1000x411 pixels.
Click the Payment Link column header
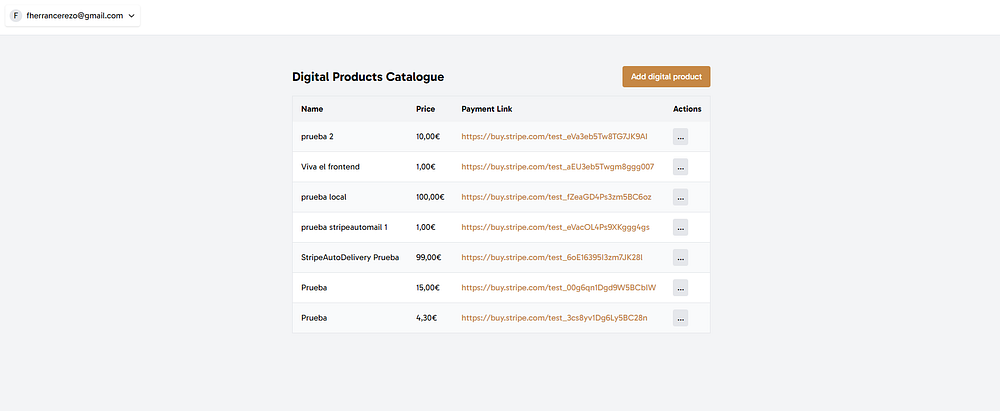pyautogui.click(x=487, y=109)
